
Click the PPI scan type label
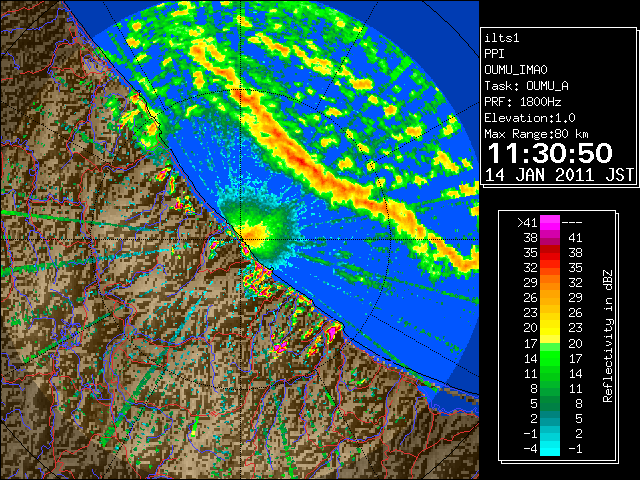click(494, 54)
